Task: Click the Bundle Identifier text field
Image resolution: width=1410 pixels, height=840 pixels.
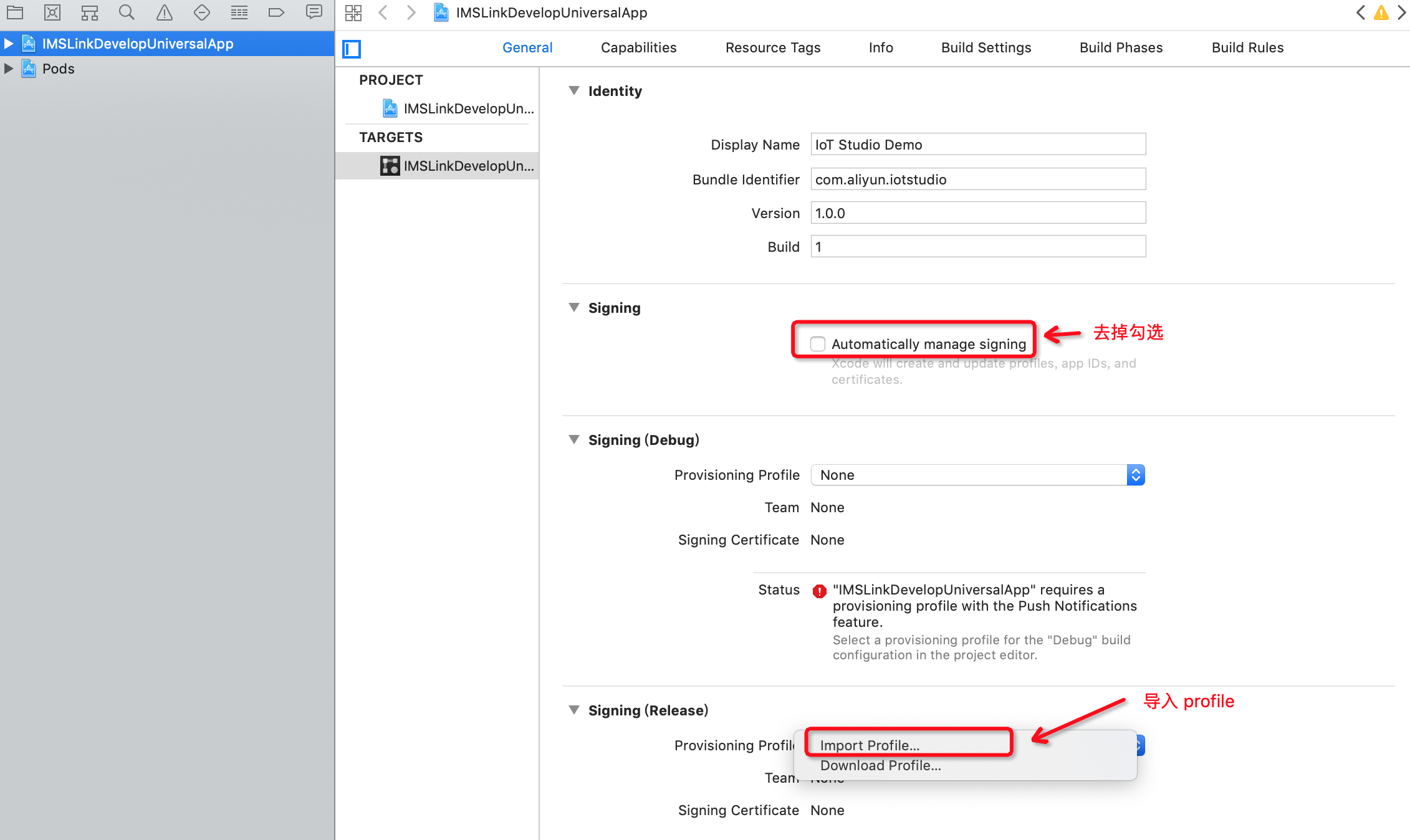Action: (x=977, y=179)
